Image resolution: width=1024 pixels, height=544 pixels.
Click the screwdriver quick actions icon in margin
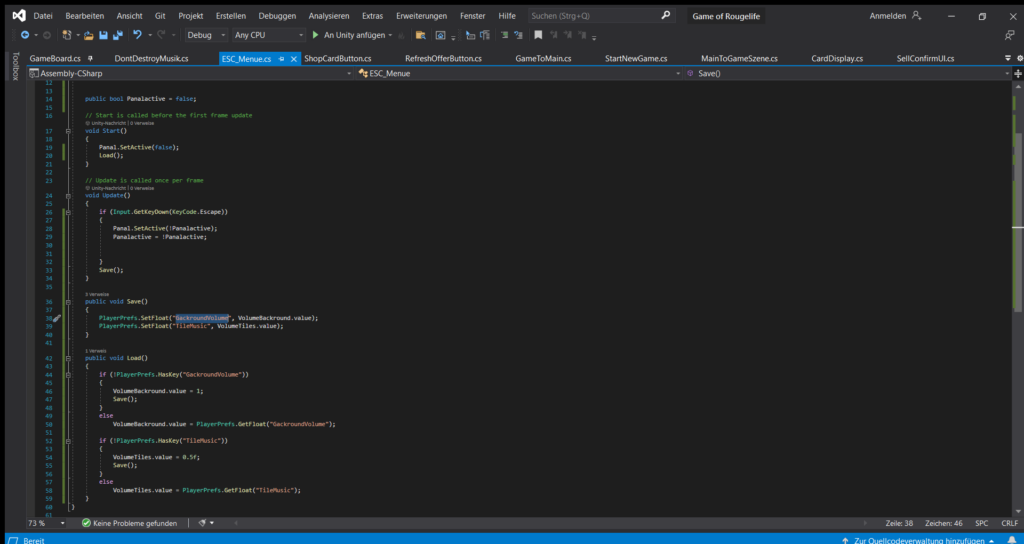(57, 318)
